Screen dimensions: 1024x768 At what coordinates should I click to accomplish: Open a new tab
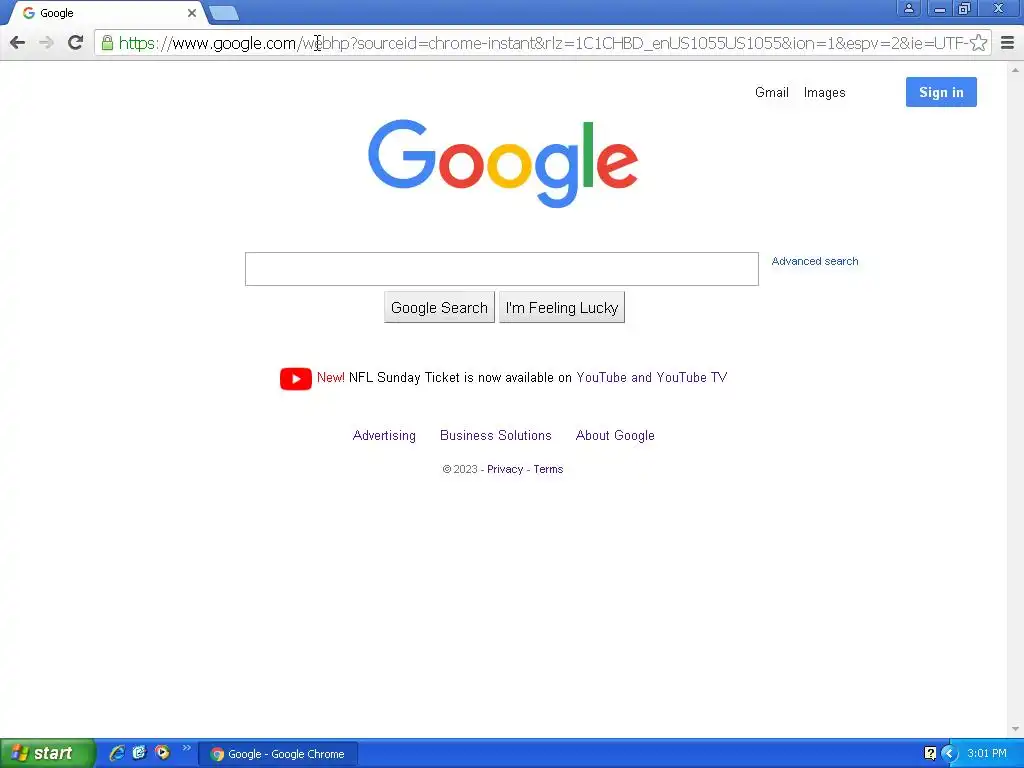coord(224,13)
